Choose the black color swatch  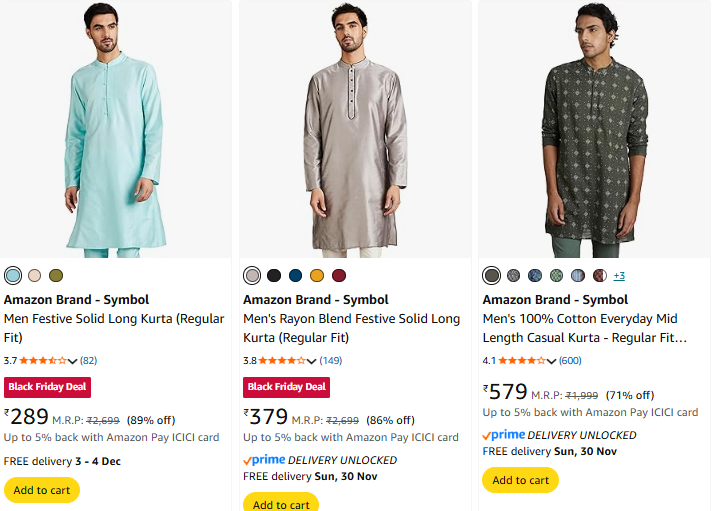(x=273, y=275)
